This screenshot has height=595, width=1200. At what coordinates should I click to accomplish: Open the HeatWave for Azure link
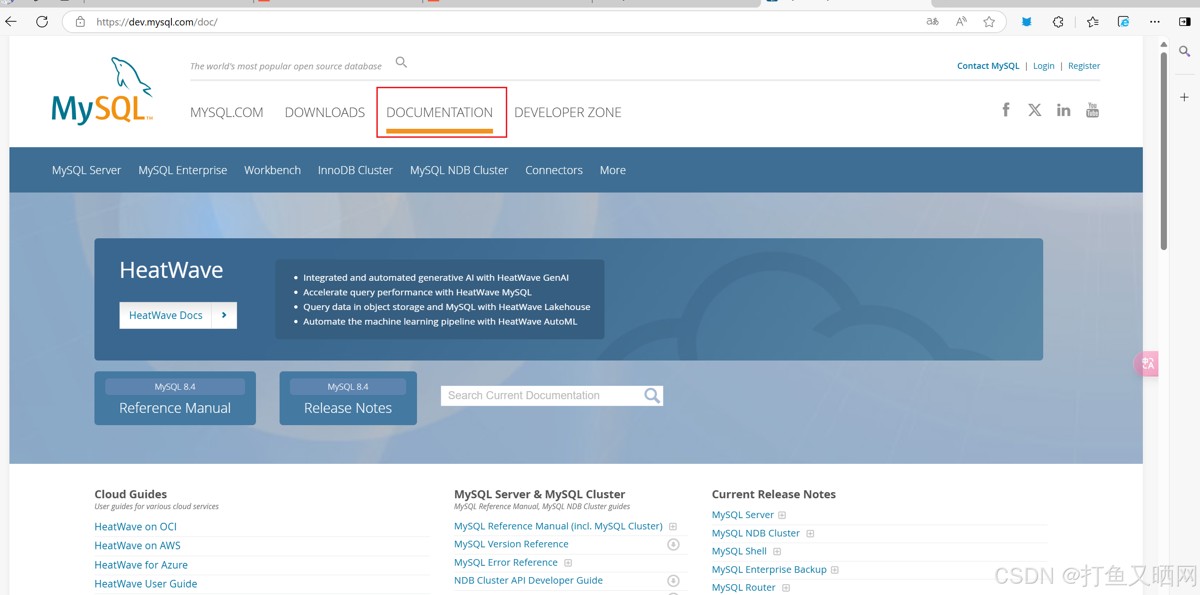pos(141,565)
